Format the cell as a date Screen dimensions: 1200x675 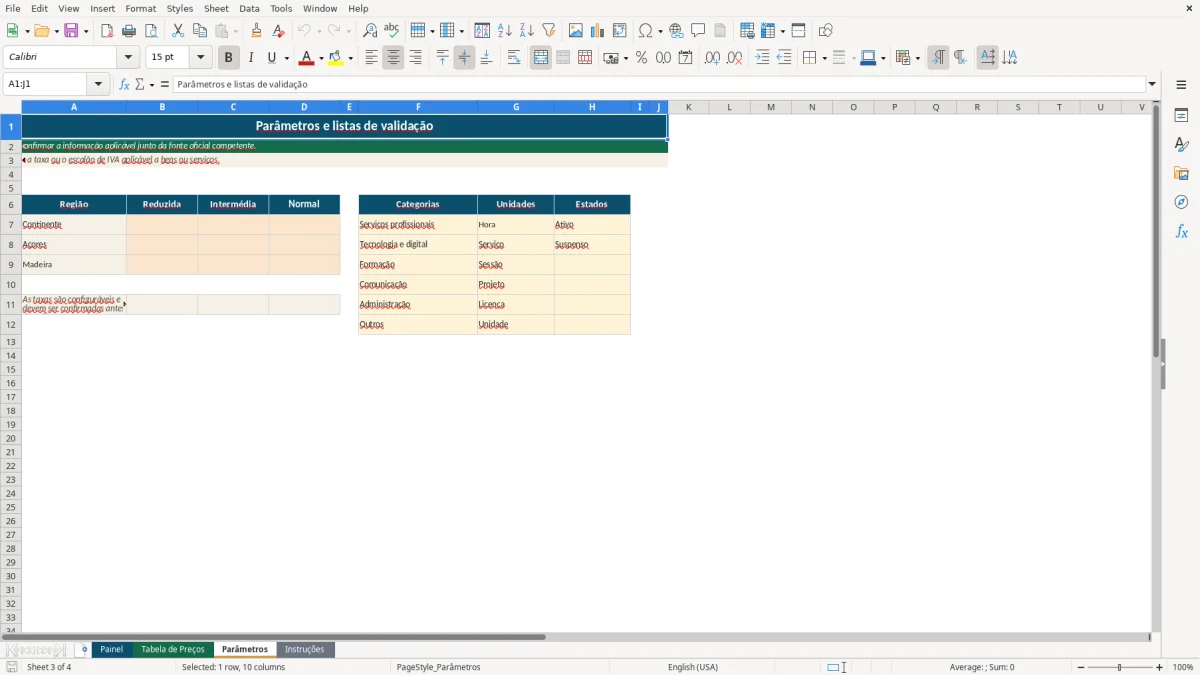(685, 58)
